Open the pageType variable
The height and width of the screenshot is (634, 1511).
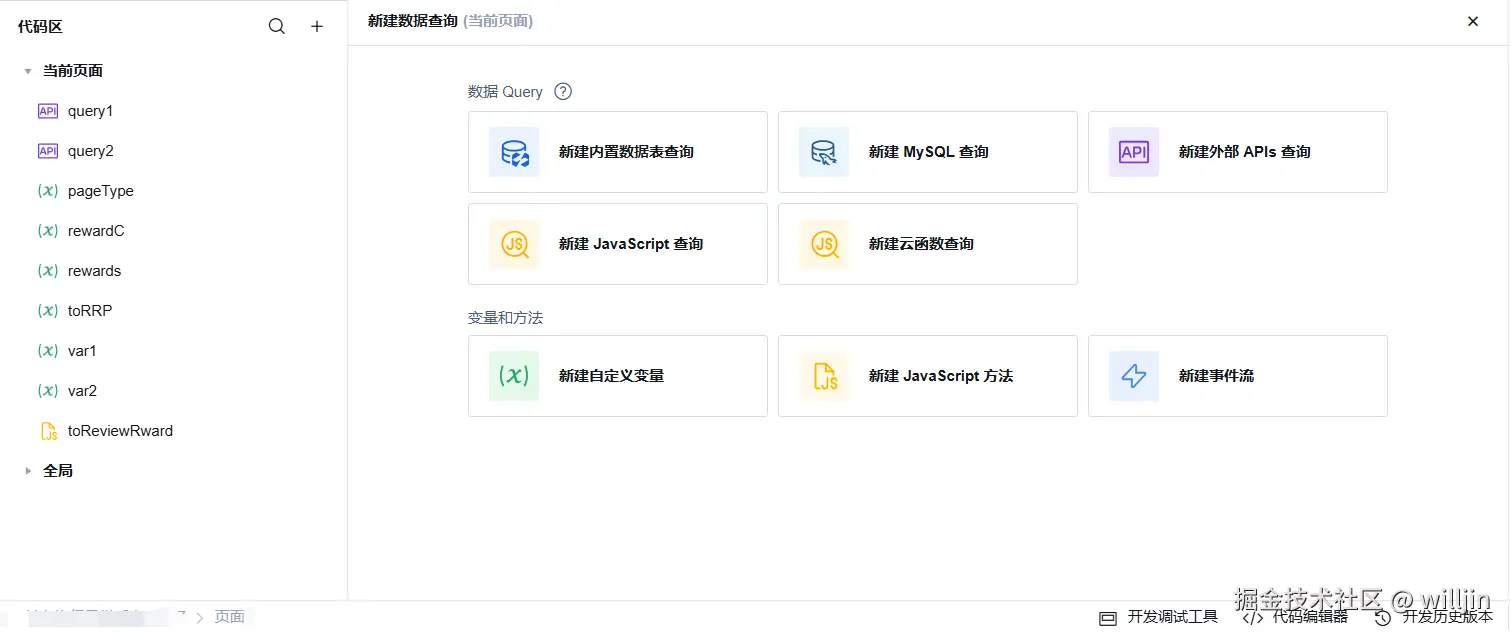point(101,191)
